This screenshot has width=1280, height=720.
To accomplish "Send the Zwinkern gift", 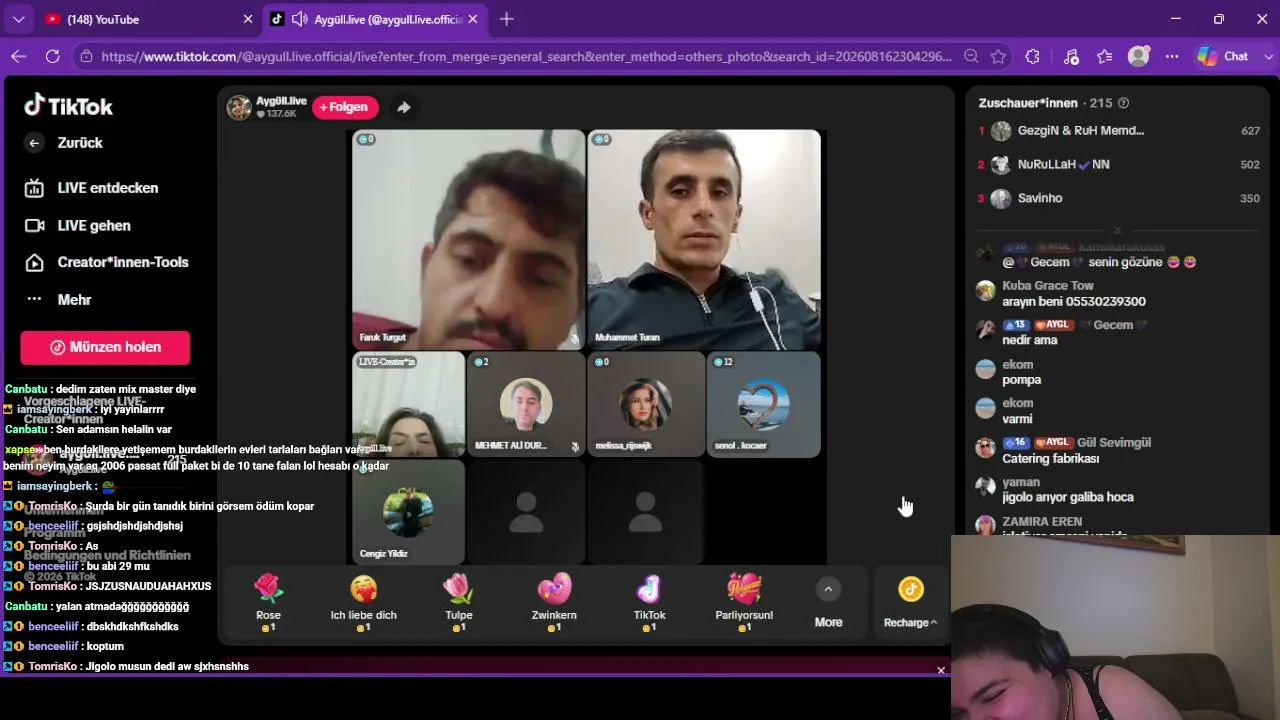I will pos(554,602).
